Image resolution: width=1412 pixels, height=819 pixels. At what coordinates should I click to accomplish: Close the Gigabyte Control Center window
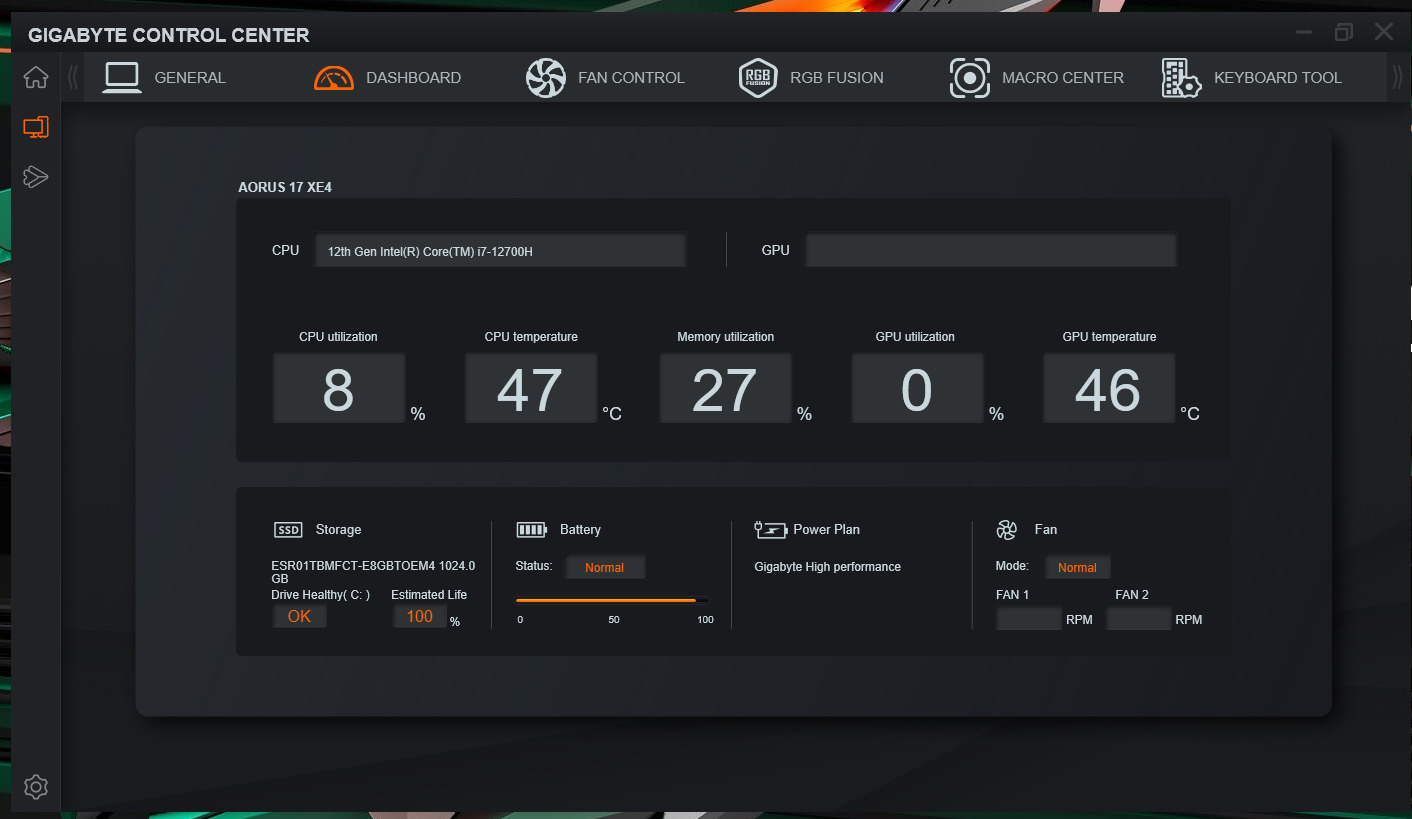point(1384,32)
